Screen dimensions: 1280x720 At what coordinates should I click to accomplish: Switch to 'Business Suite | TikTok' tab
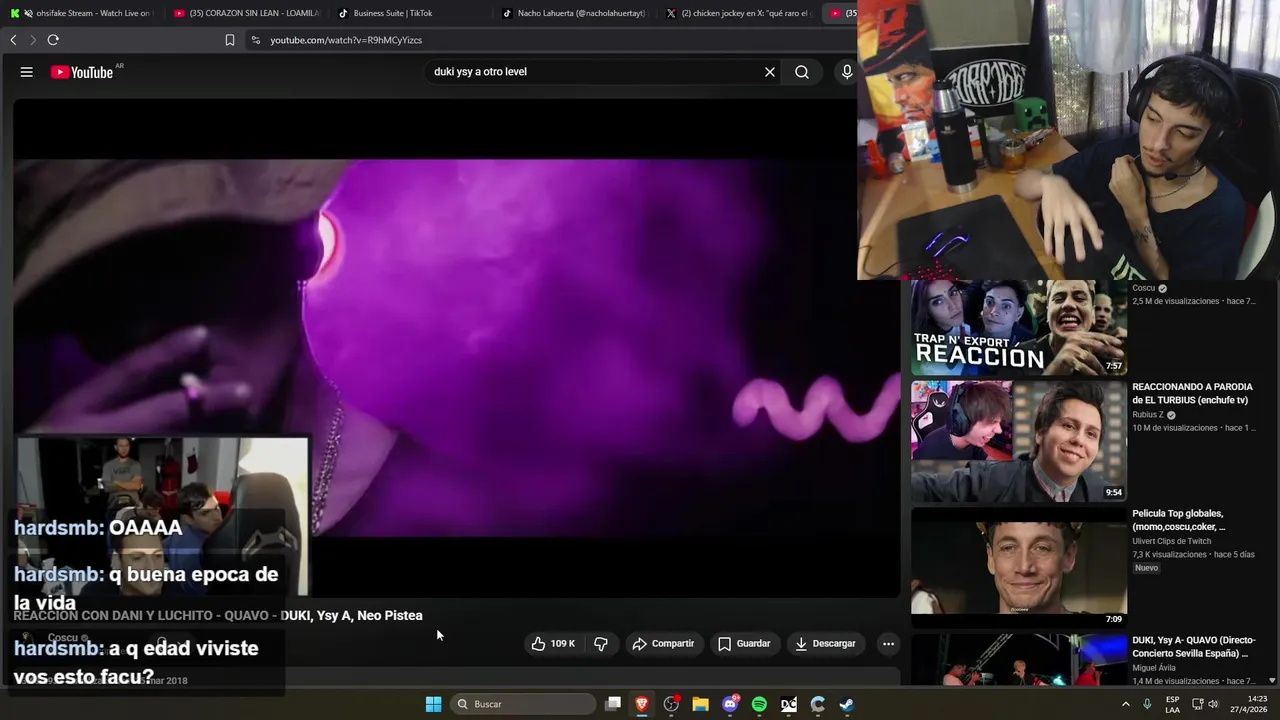tap(410, 13)
